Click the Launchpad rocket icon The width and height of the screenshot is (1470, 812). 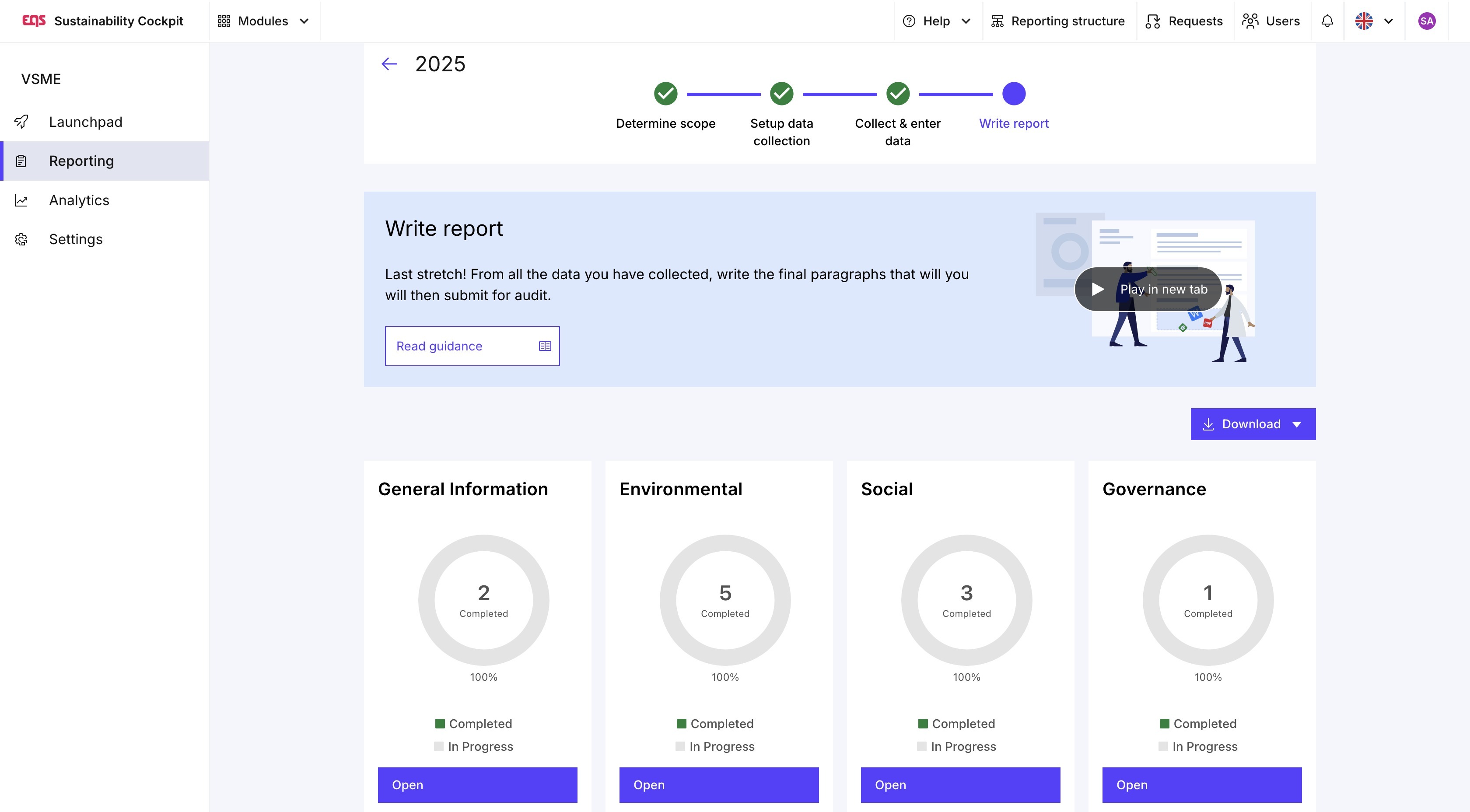[x=21, y=122]
